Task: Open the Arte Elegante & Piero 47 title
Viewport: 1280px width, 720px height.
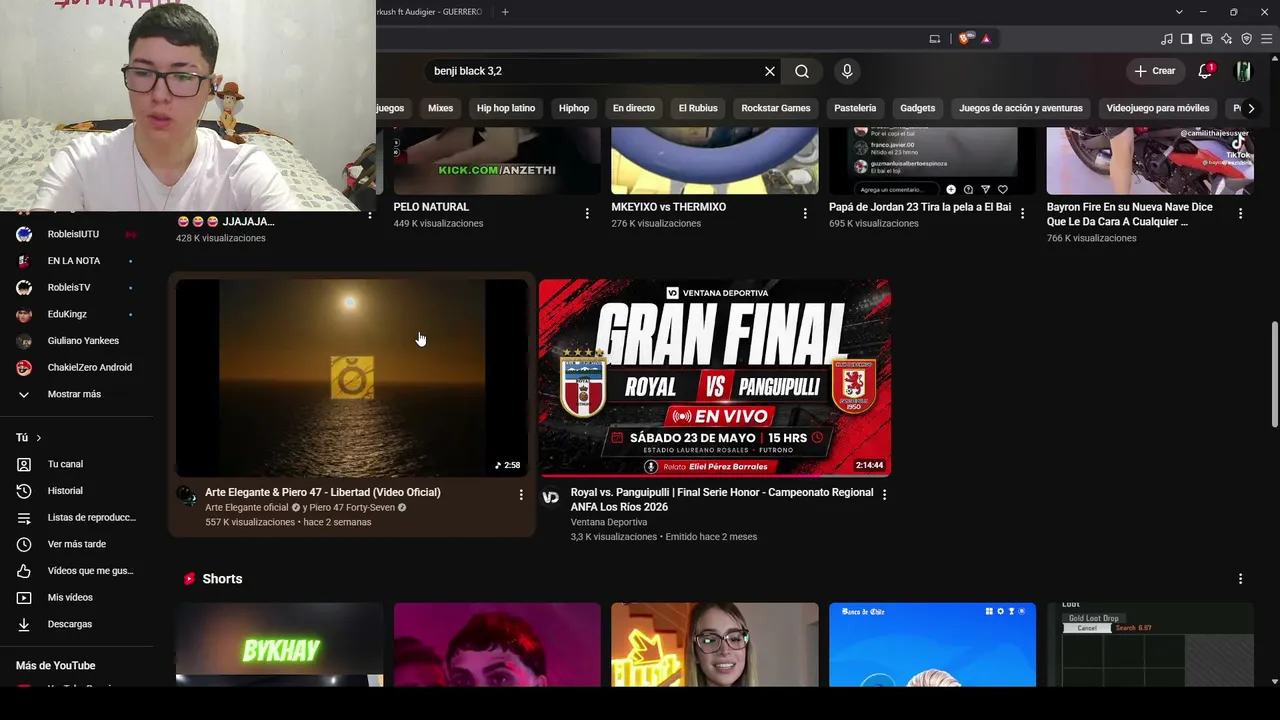Action: (x=323, y=492)
